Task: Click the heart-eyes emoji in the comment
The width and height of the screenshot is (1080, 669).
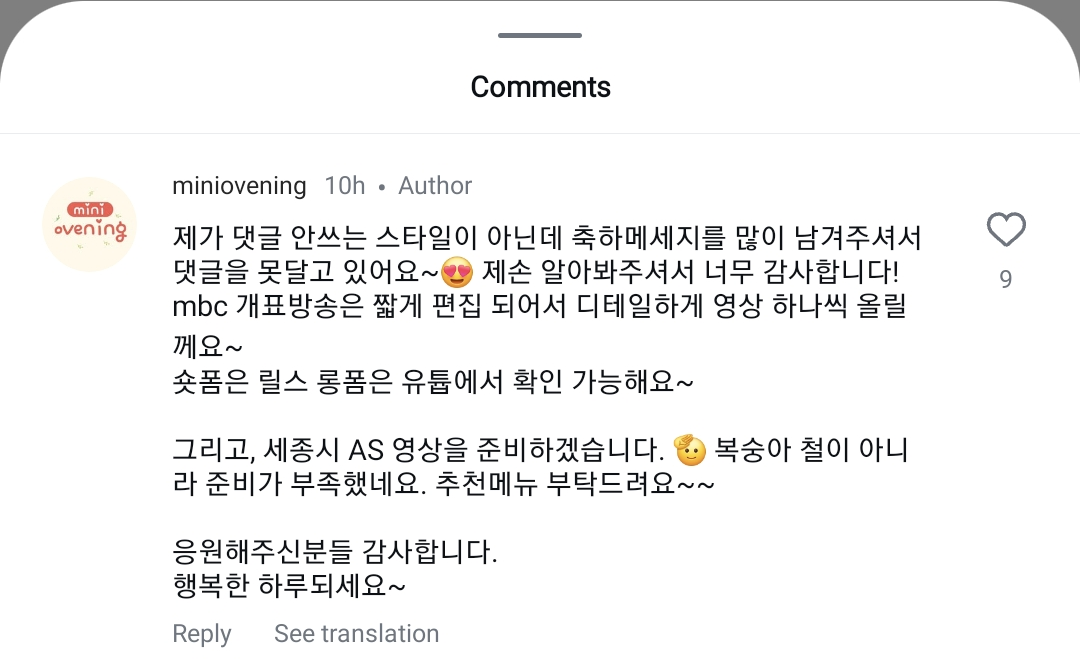Action: pyautogui.click(x=457, y=272)
